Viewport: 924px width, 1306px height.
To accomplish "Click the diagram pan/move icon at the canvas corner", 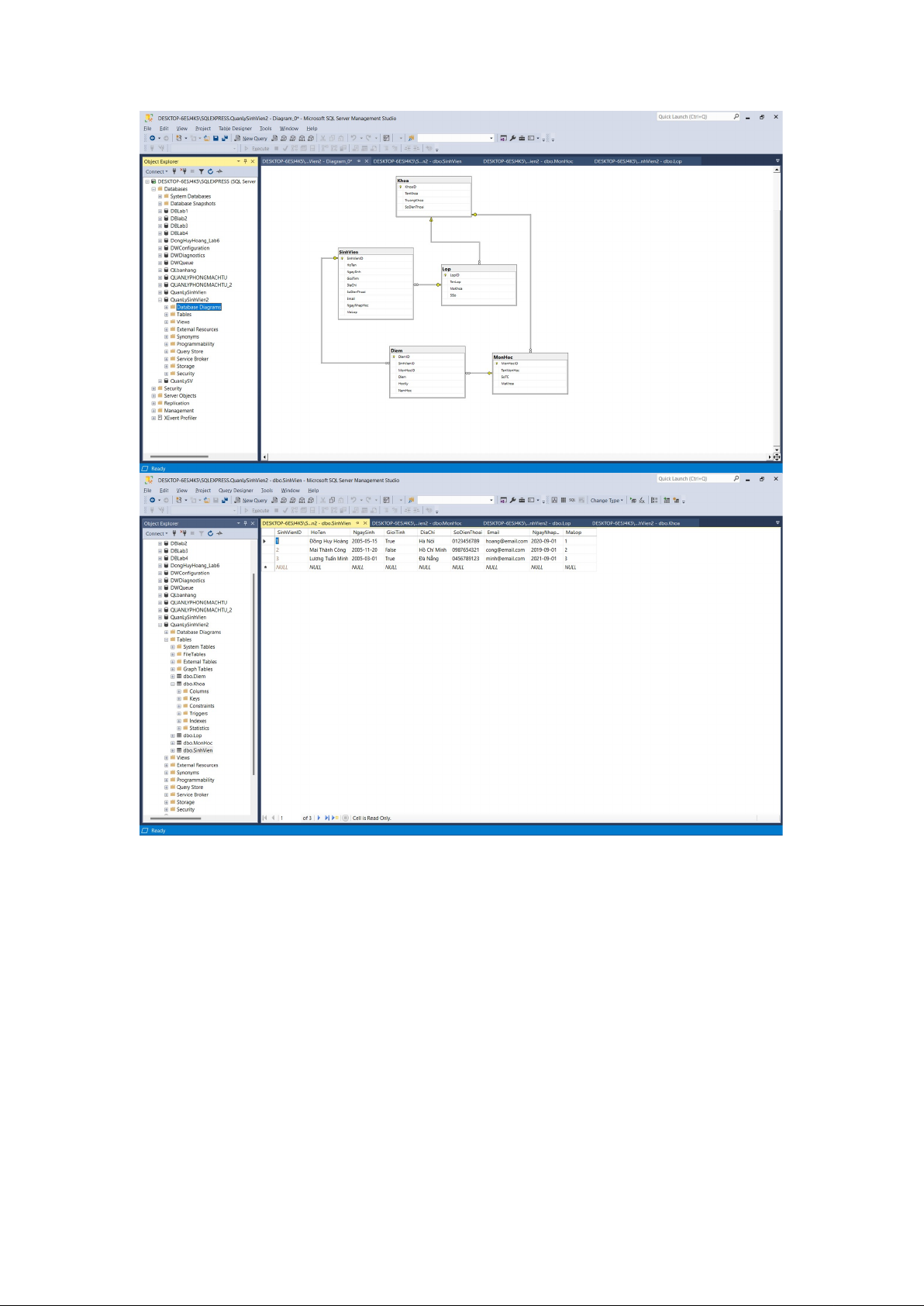I will click(x=776, y=457).
